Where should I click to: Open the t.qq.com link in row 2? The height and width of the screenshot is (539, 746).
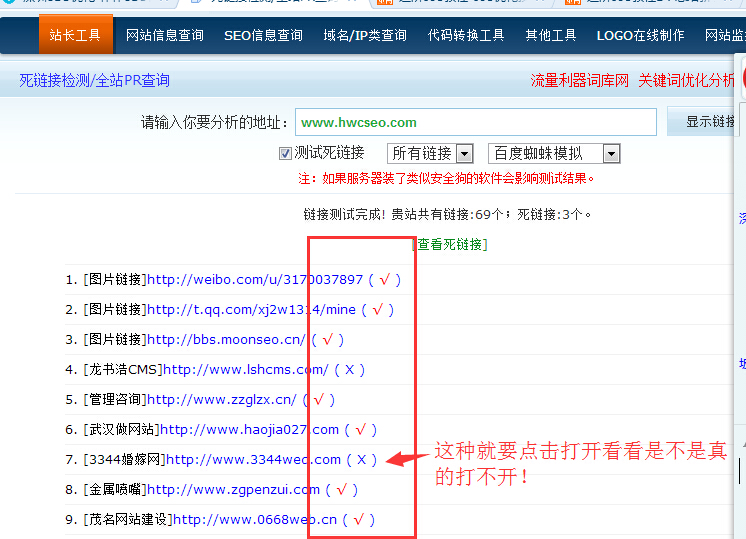pyautogui.click(x=251, y=310)
